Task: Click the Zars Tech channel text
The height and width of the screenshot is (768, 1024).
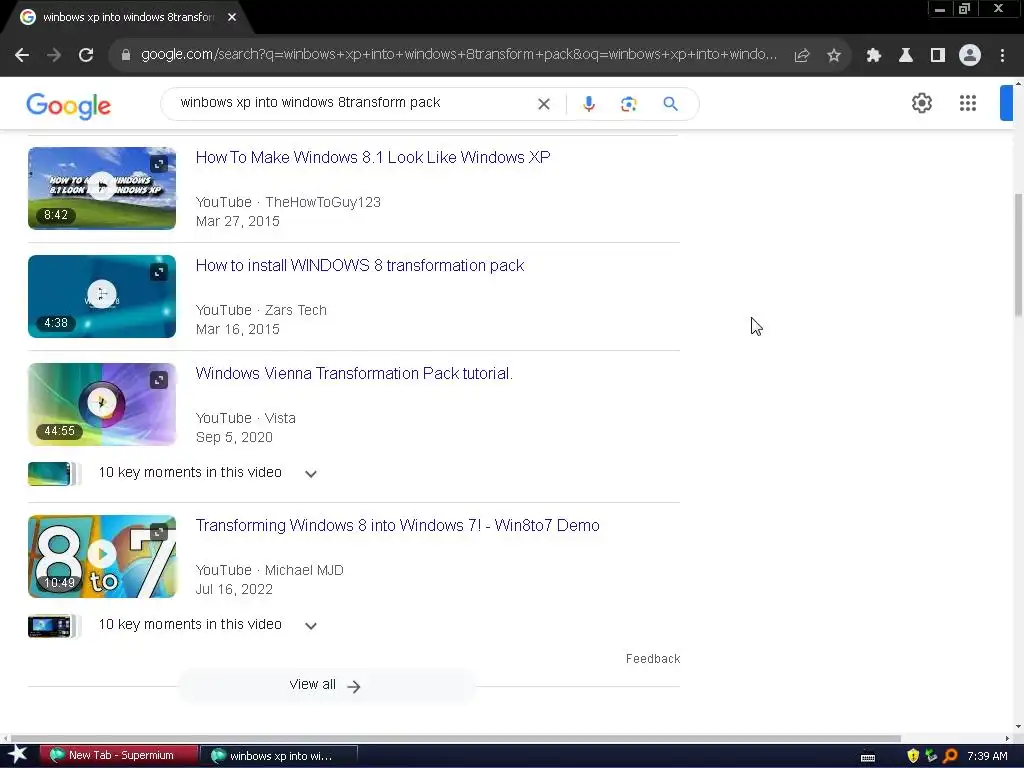Action: point(295,310)
